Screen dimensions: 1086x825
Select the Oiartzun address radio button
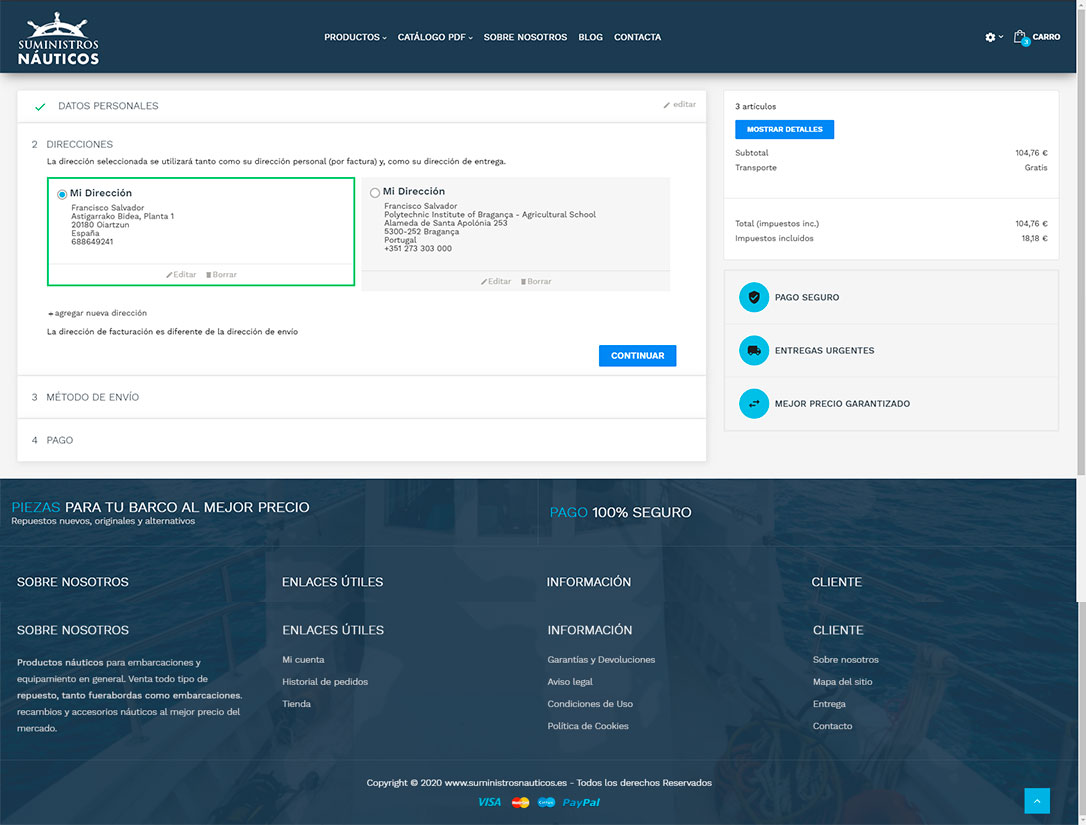click(62, 194)
